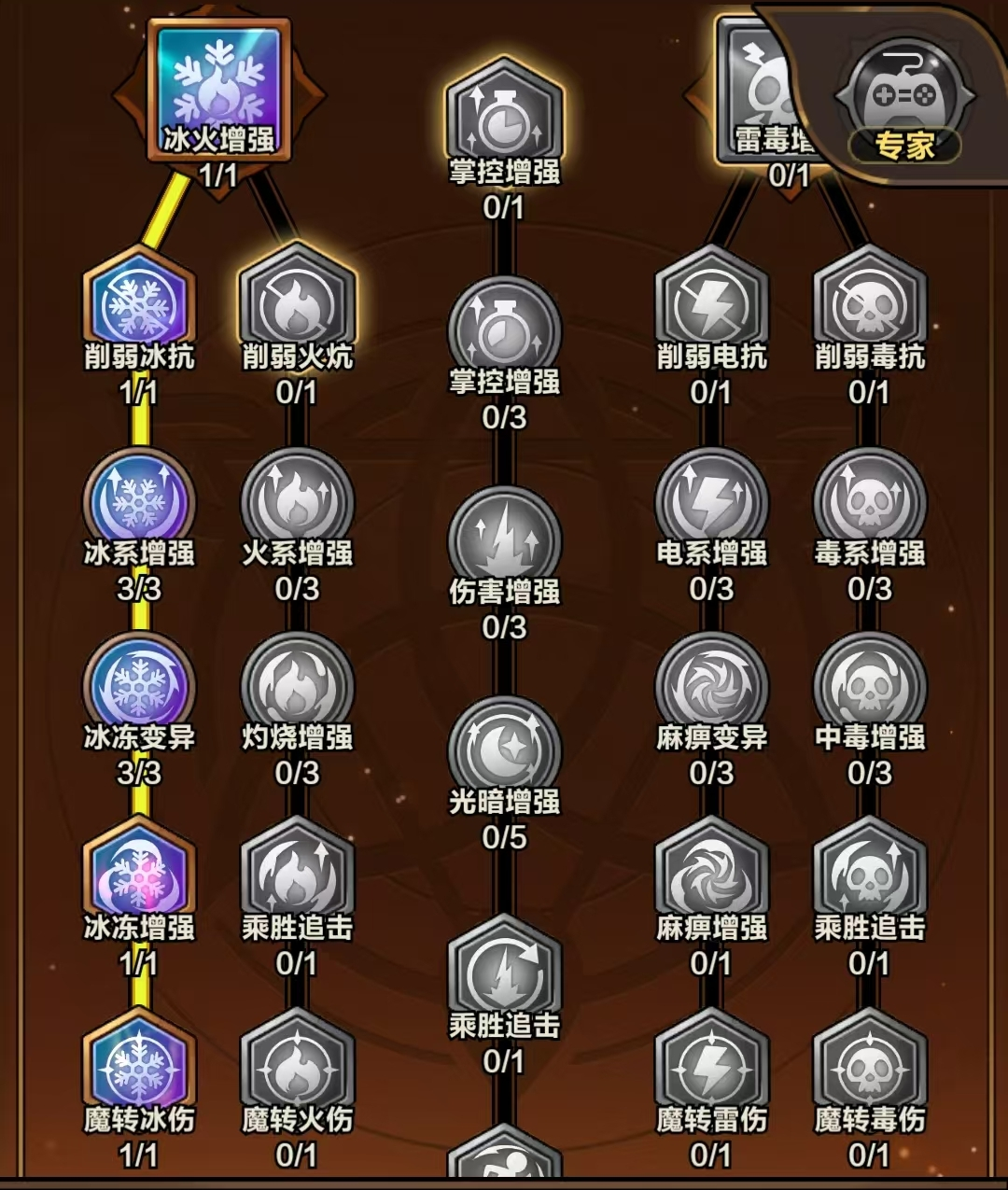
Task: Select the 削弱毒抗 skull icon
Action: [870, 301]
